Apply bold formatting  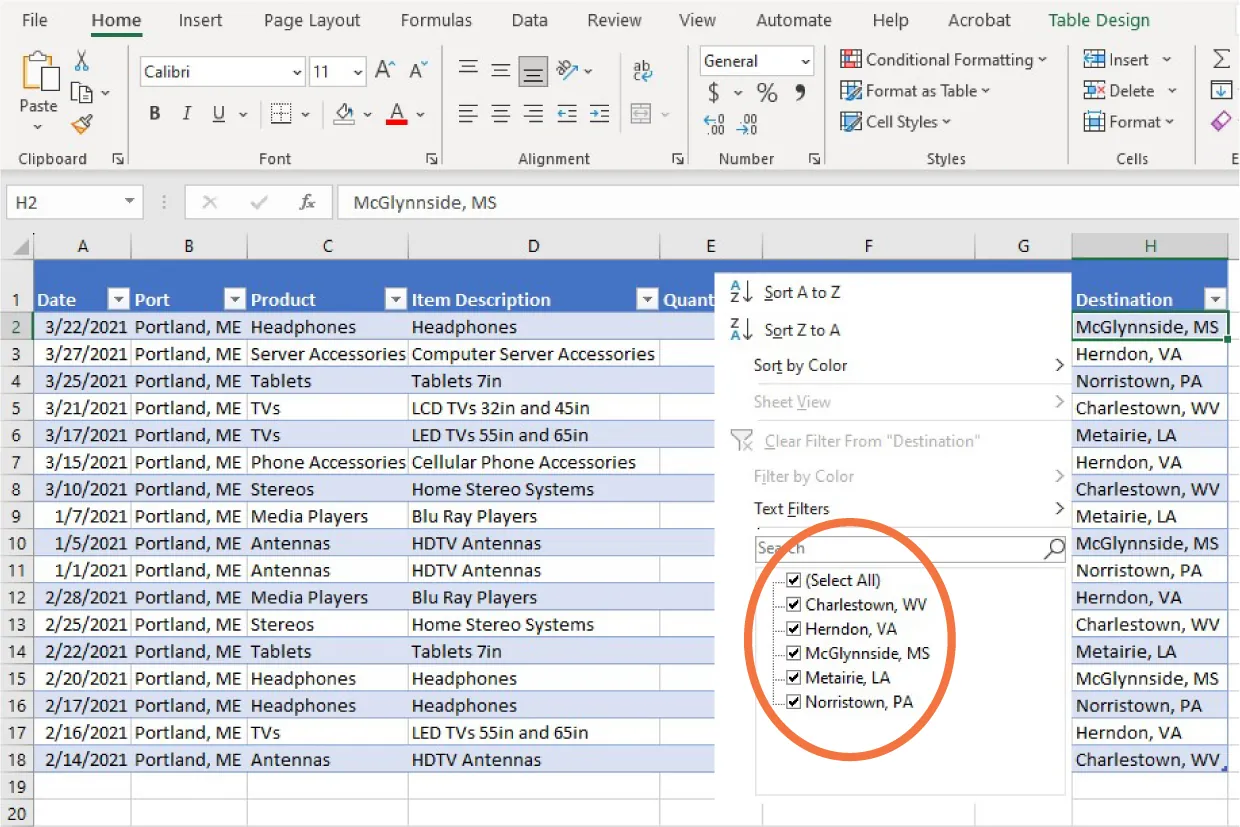click(154, 113)
